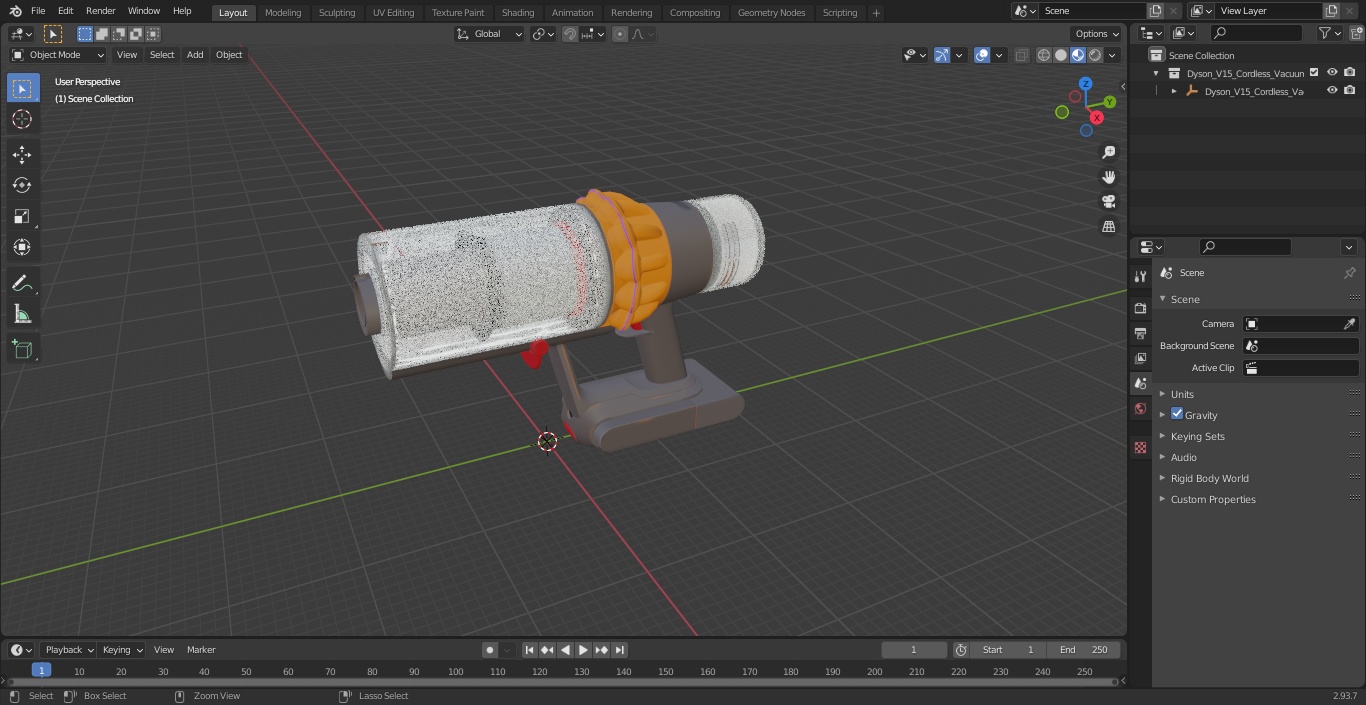The height and width of the screenshot is (705, 1366).
Task: Hide Dyson_V15_Cordless_Vacuum collection with eye
Action: click(1331, 72)
